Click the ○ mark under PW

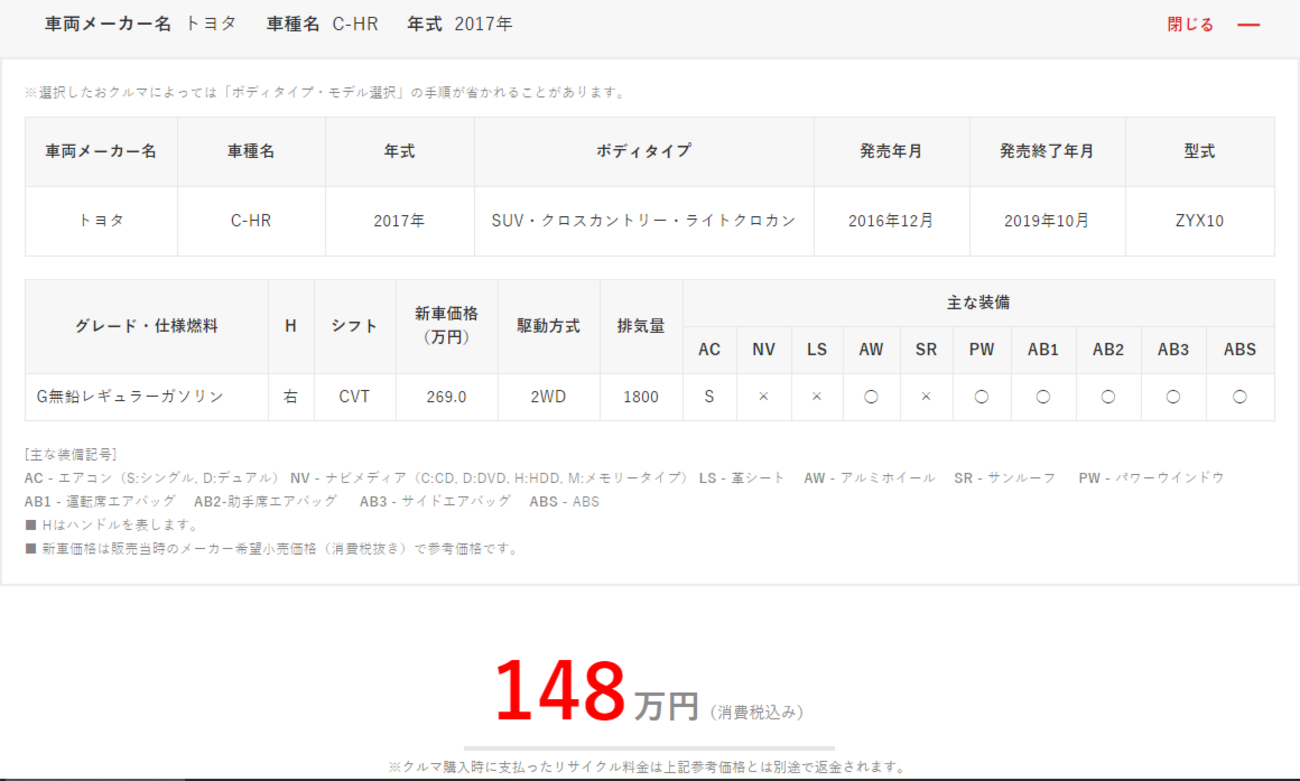click(981, 397)
